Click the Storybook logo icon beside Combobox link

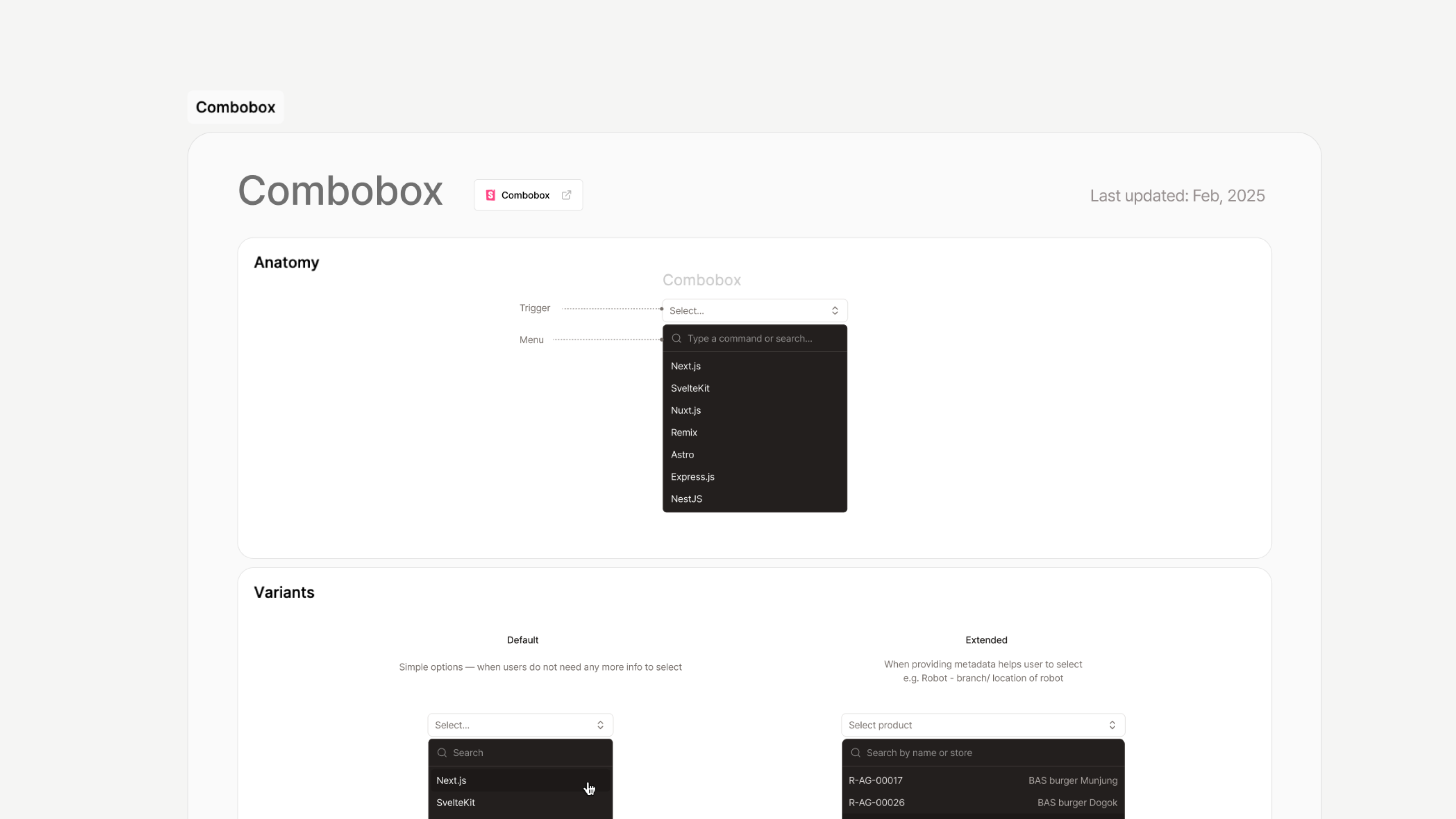pyautogui.click(x=490, y=195)
